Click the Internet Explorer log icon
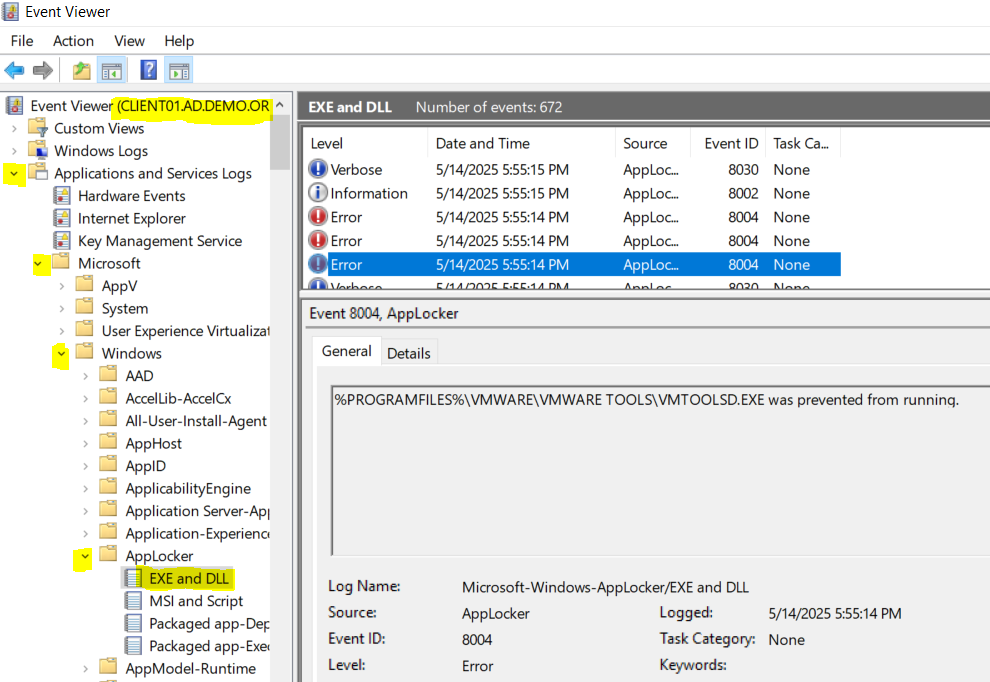This screenshot has height=682, width=990. 62,218
